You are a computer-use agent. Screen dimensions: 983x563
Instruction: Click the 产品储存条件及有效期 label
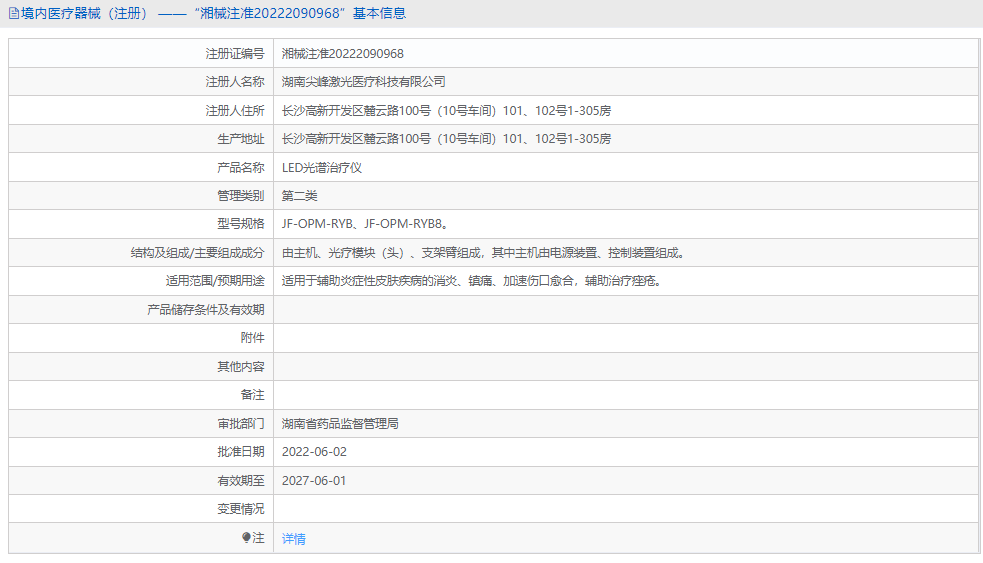[206, 310]
